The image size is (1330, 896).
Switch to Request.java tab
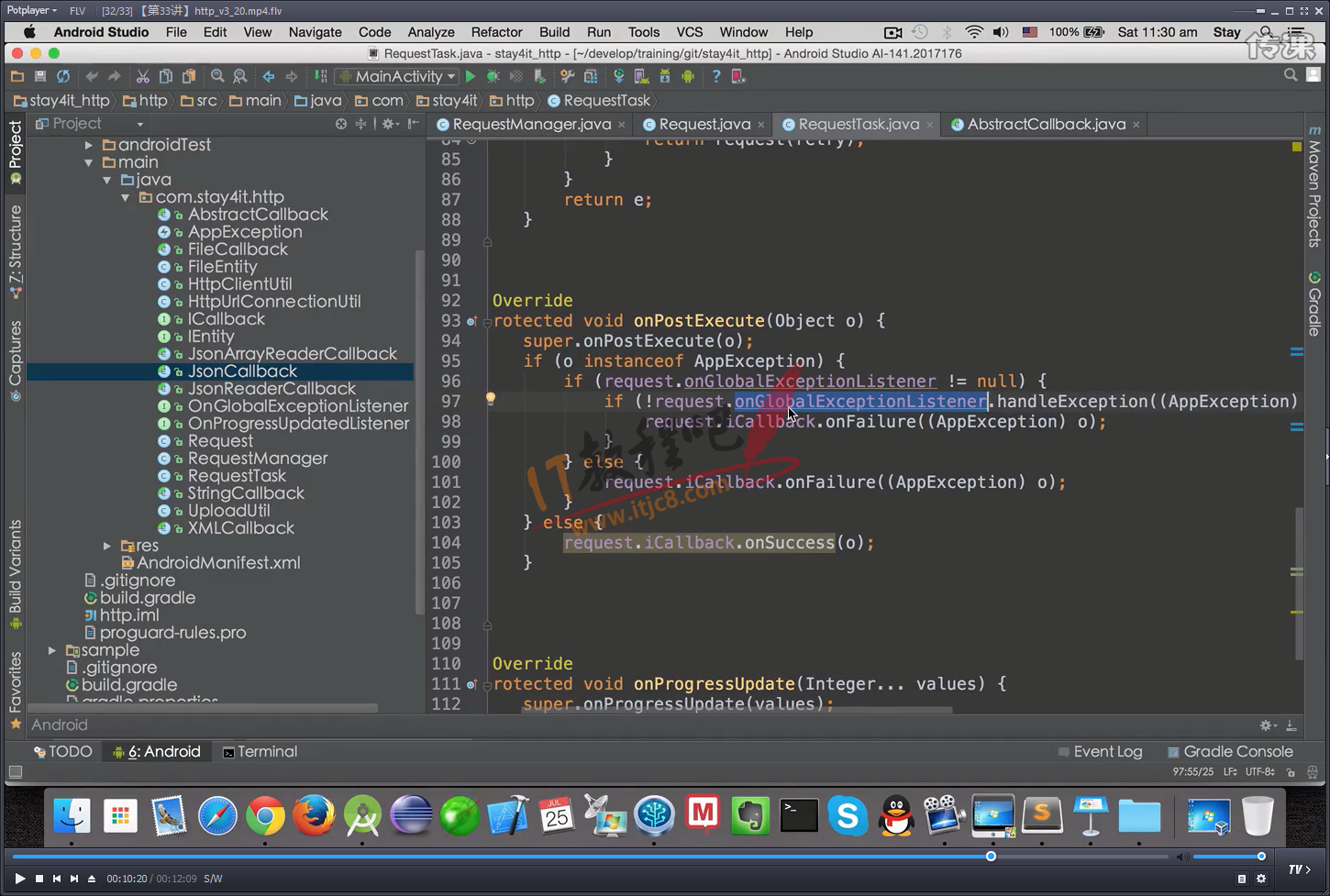[704, 125]
